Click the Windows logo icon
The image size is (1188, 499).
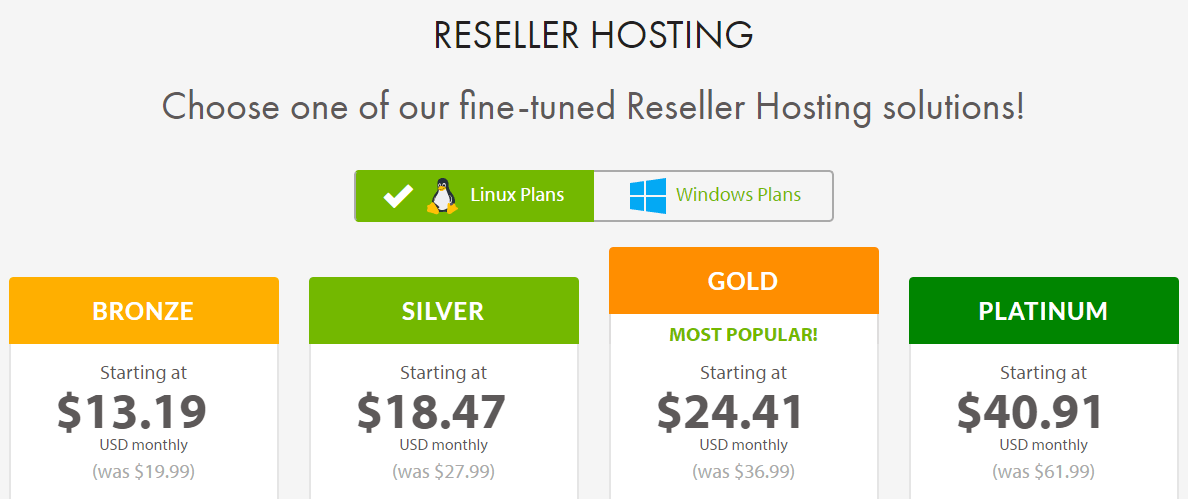[x=648, y=196]
